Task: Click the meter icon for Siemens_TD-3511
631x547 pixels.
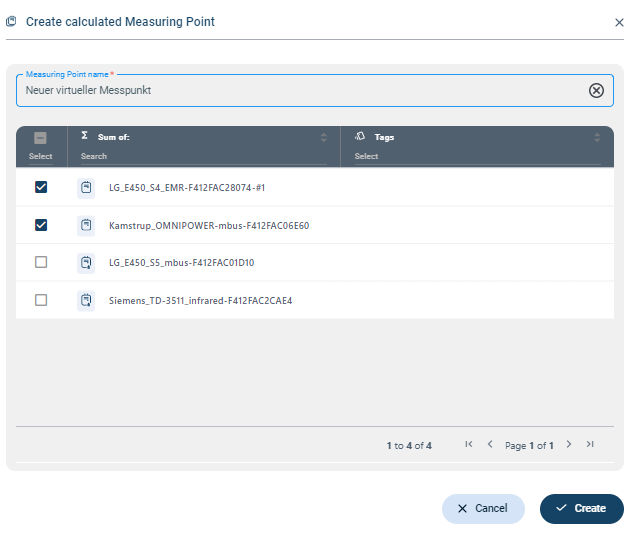Action: 86,300
